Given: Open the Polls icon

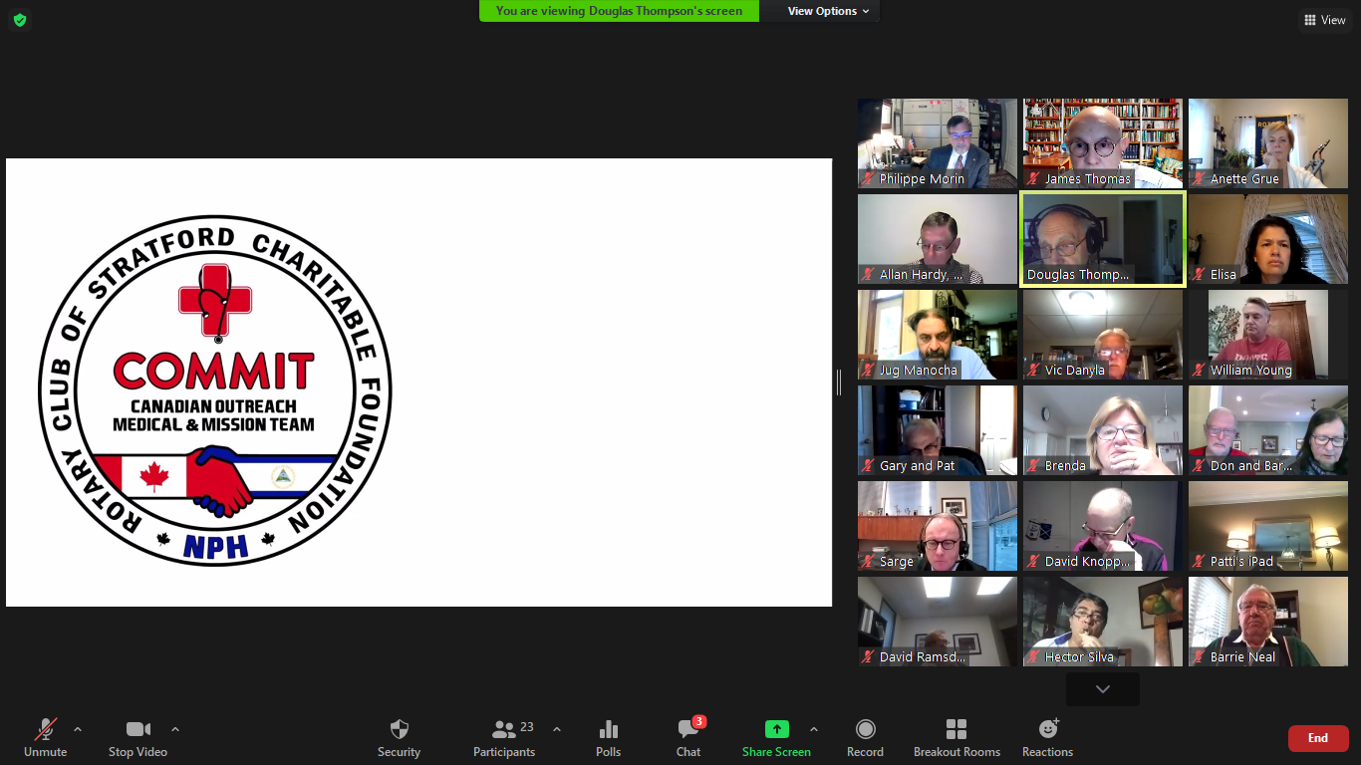Looking at the screenshot, I should click(x=608, y=729).
